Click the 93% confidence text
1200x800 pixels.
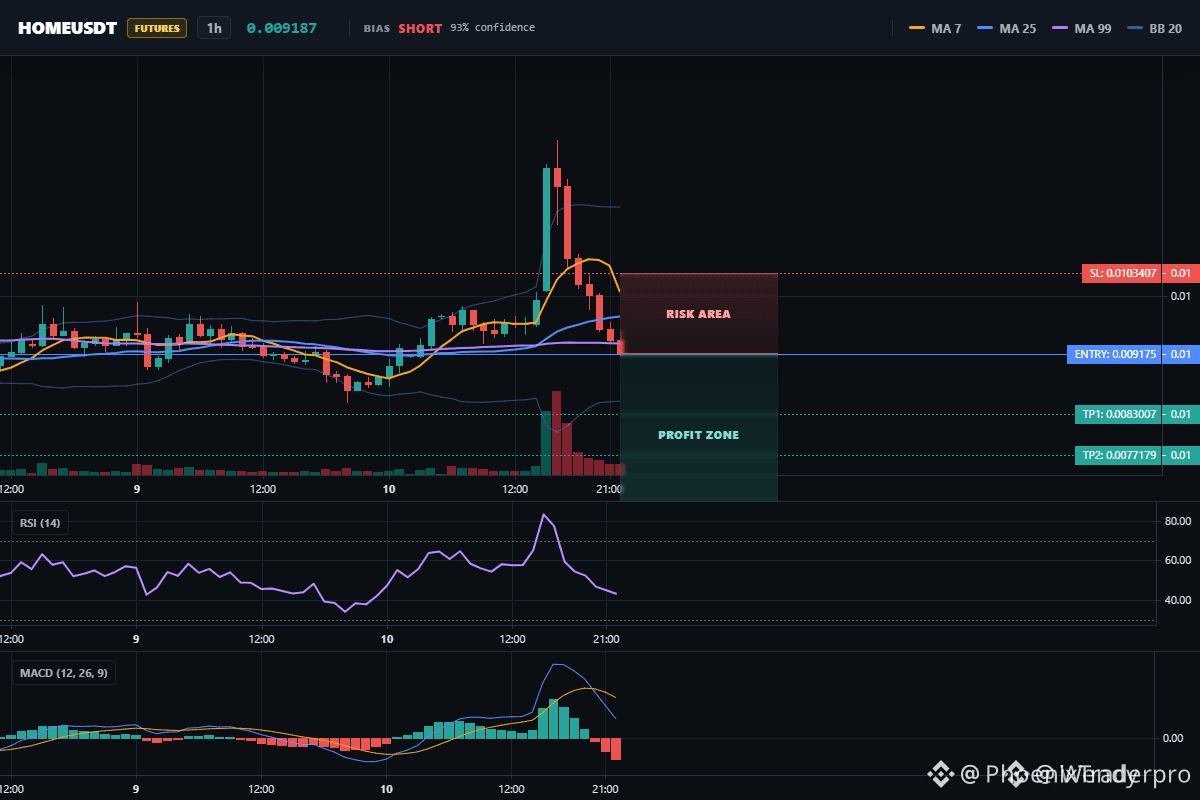[x=492, y=27]
